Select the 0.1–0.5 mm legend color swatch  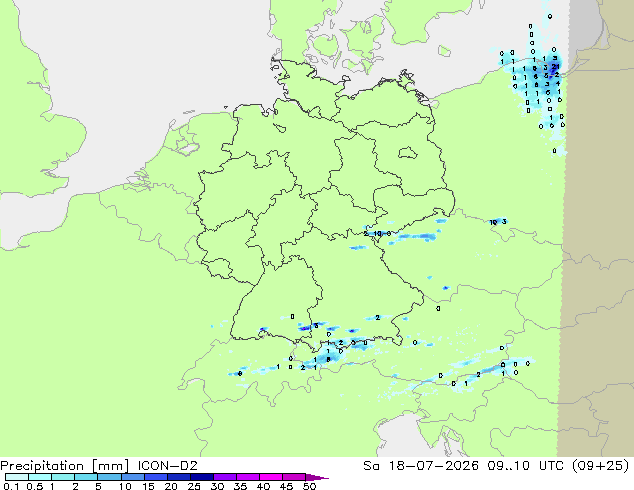[x=17, y=477]
